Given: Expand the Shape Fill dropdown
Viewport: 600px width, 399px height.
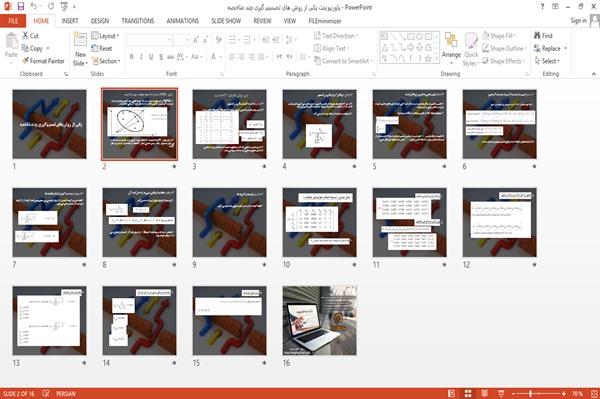Looking at the screenshot, I should [x=499, y=36].
